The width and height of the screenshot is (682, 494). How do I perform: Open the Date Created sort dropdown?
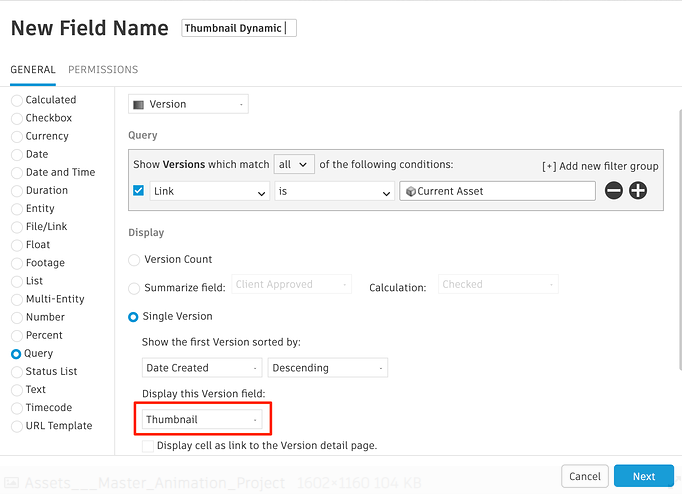202,368
